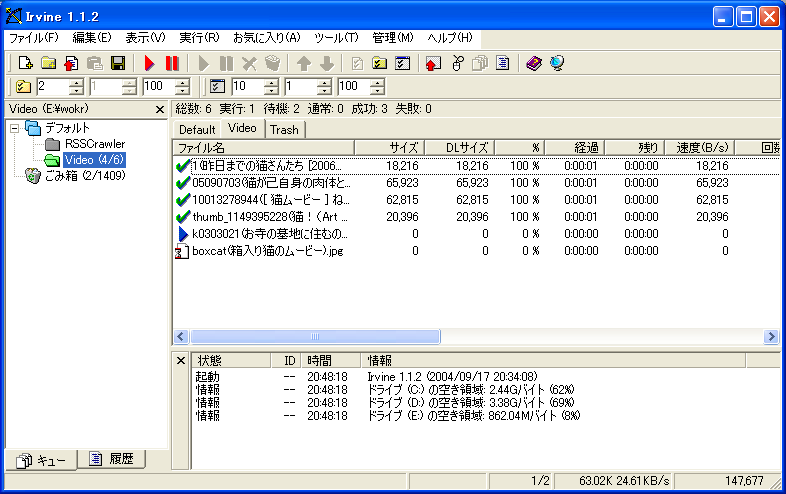Click the horizontal scrollbar right arrow

coord(771,337)
